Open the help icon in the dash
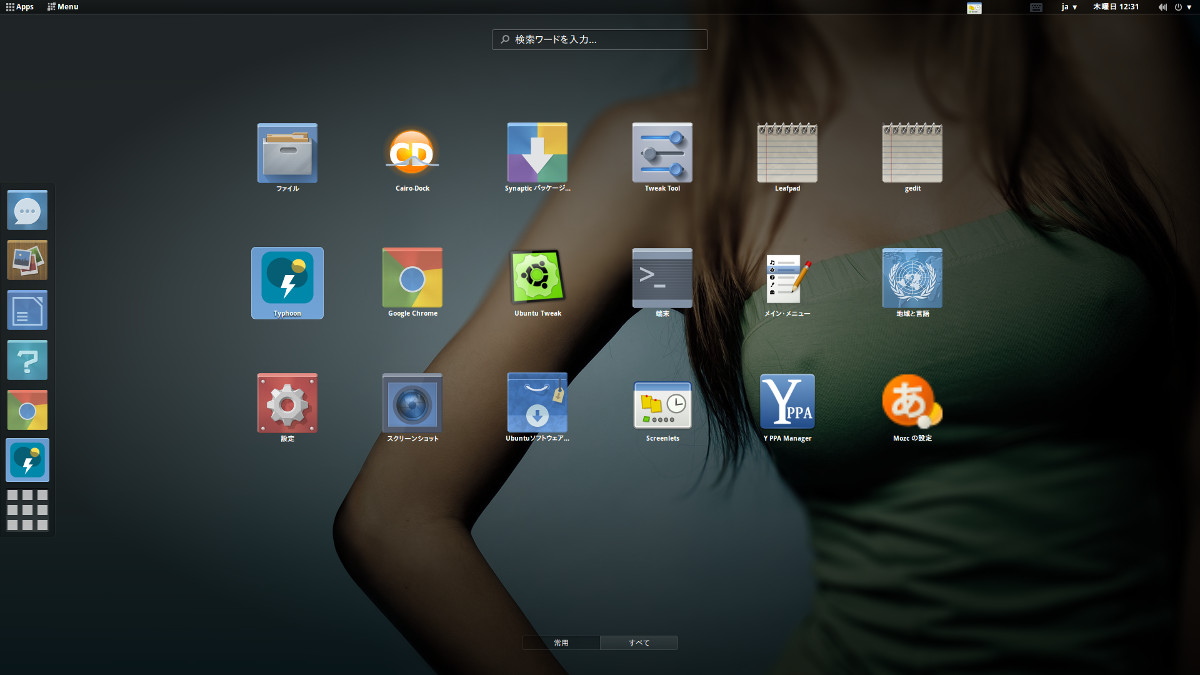This screenshot has width=1200, height=675. (x=27, y=360)
